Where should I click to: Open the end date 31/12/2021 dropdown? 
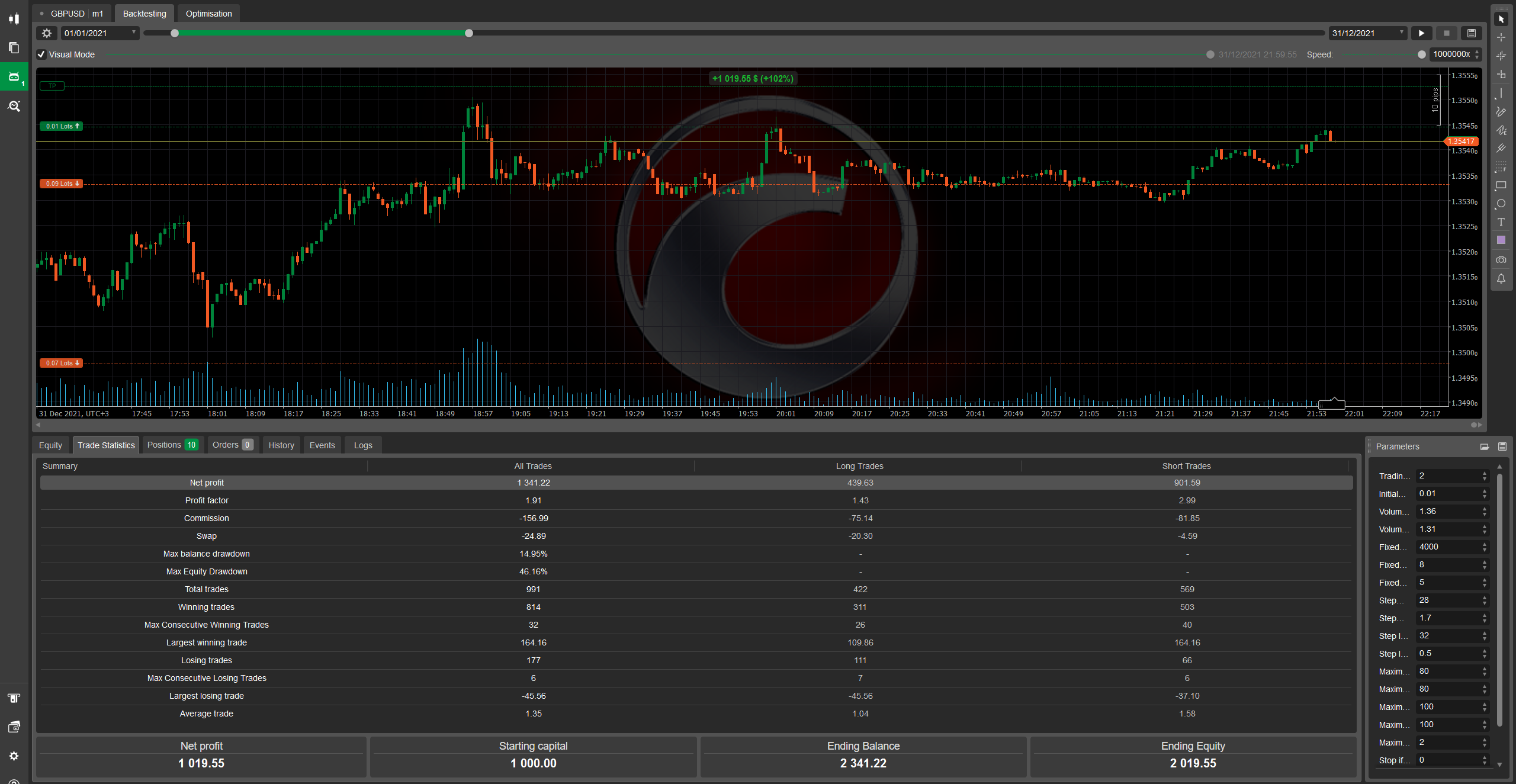[1402, 33]
